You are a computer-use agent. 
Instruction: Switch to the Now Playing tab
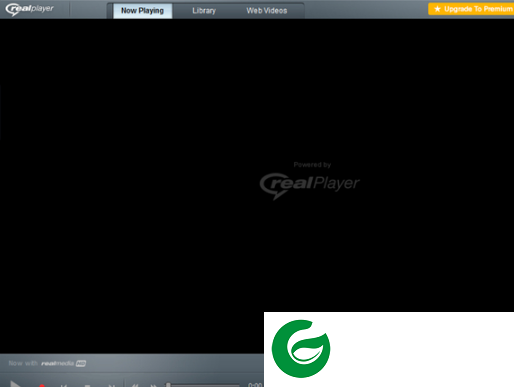click(x=143, y=11)
